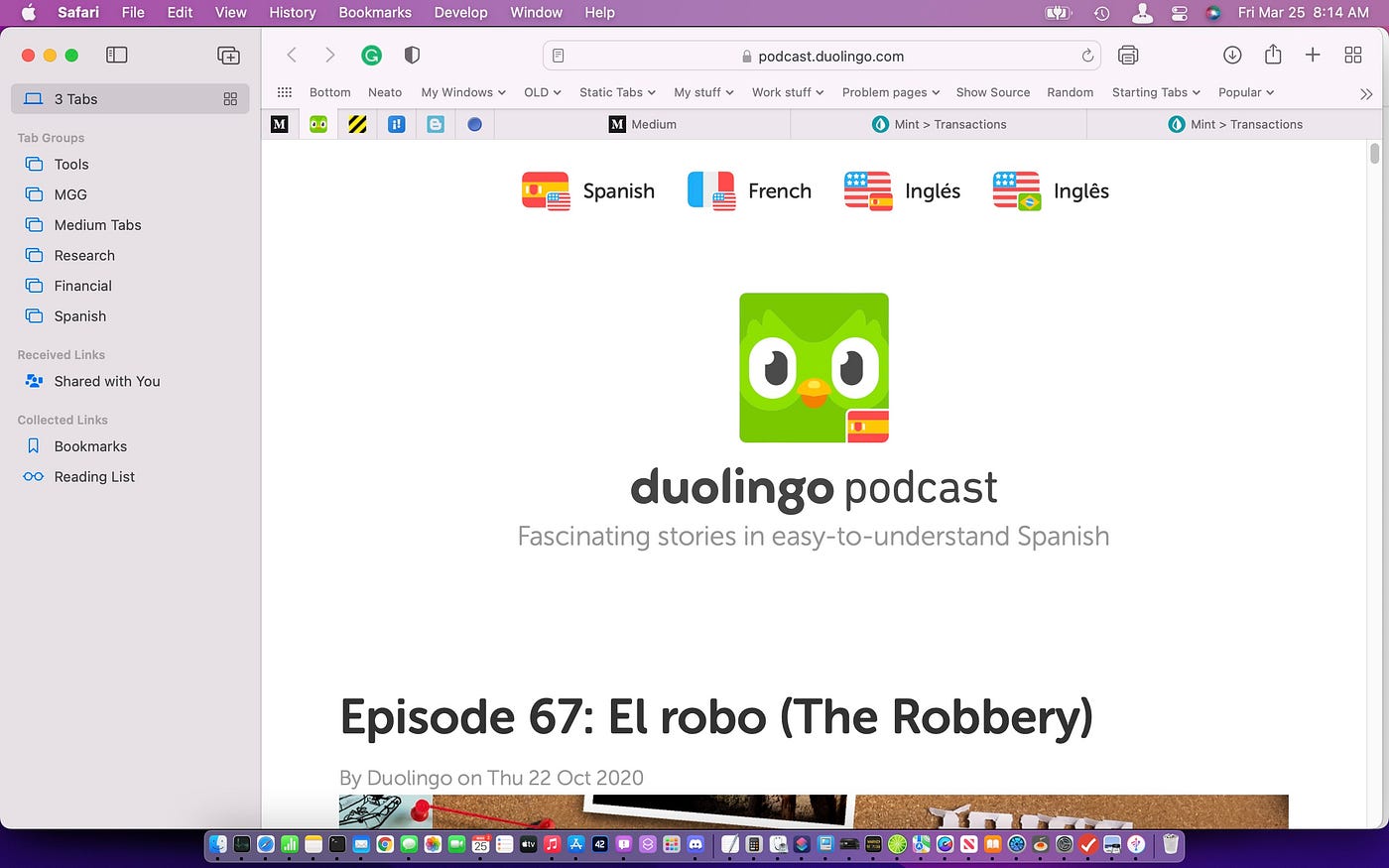Open Episode 67: El robo title
Screen dimensions: 1389x868
716,717
